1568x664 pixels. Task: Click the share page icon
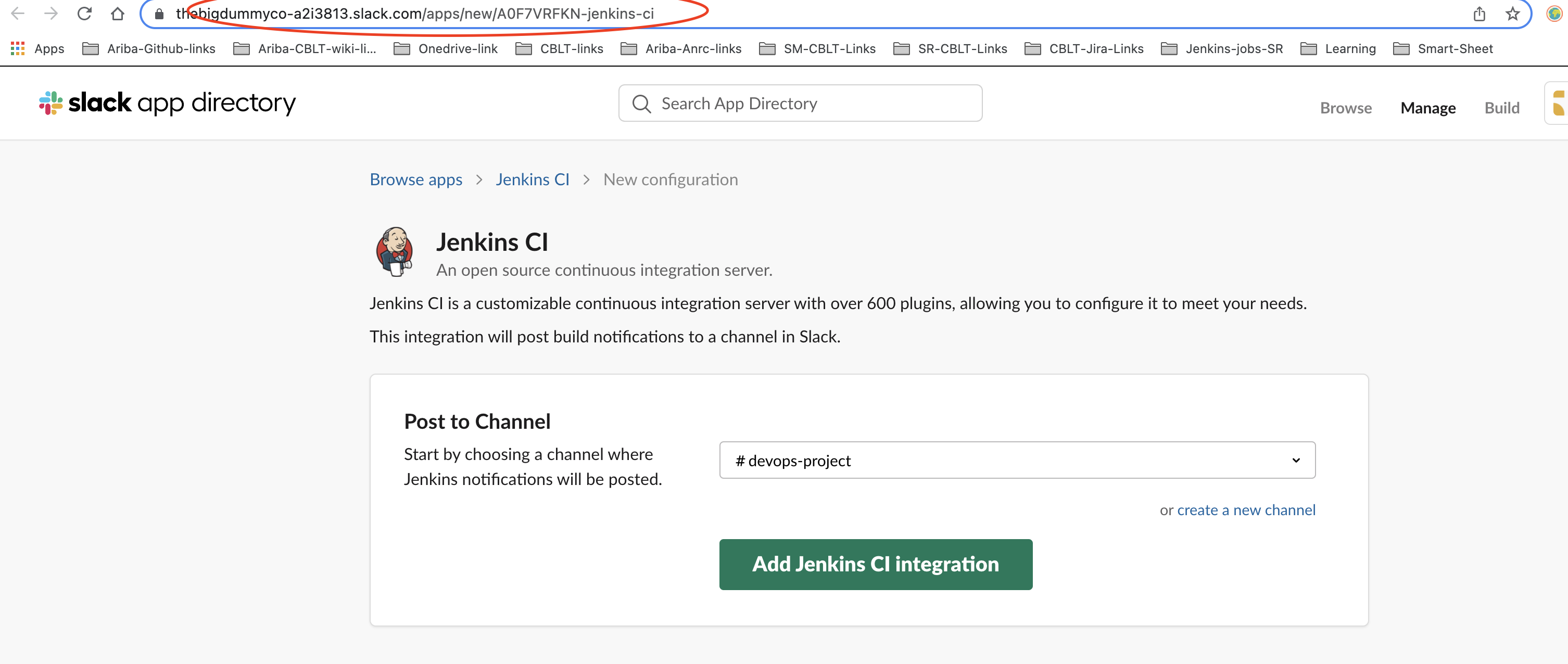pos(1479,14)
